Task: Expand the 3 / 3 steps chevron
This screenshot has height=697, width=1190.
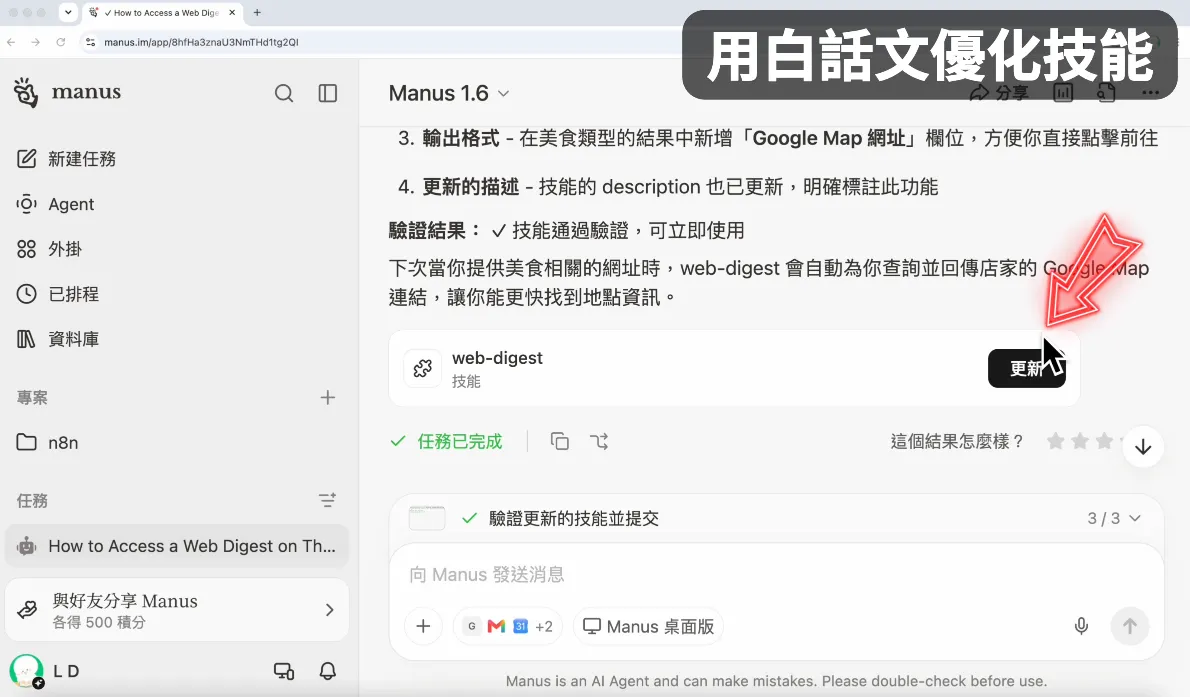Action: [x=1135, y=519]
